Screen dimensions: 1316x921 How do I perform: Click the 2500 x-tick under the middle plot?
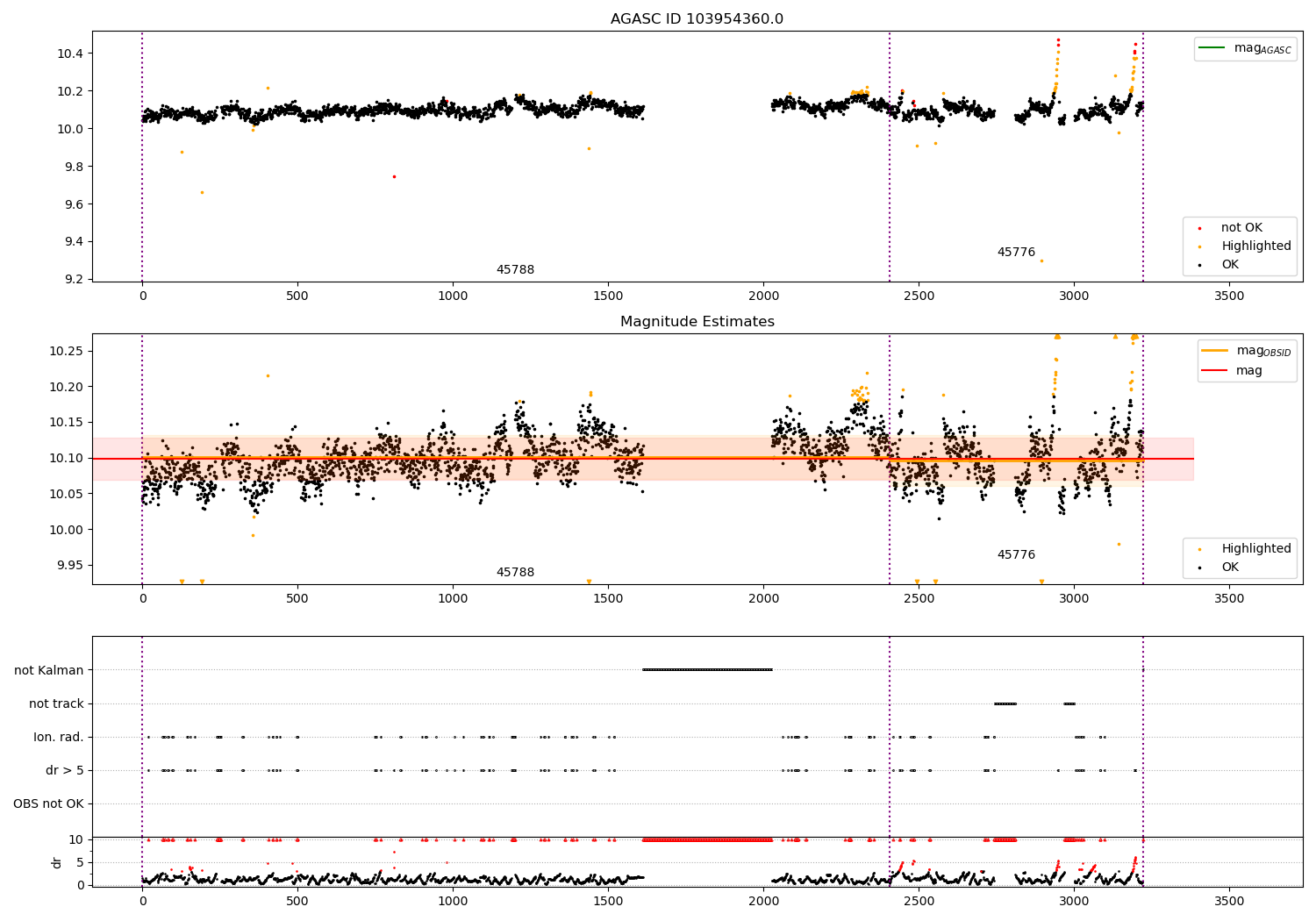point(919,599)
